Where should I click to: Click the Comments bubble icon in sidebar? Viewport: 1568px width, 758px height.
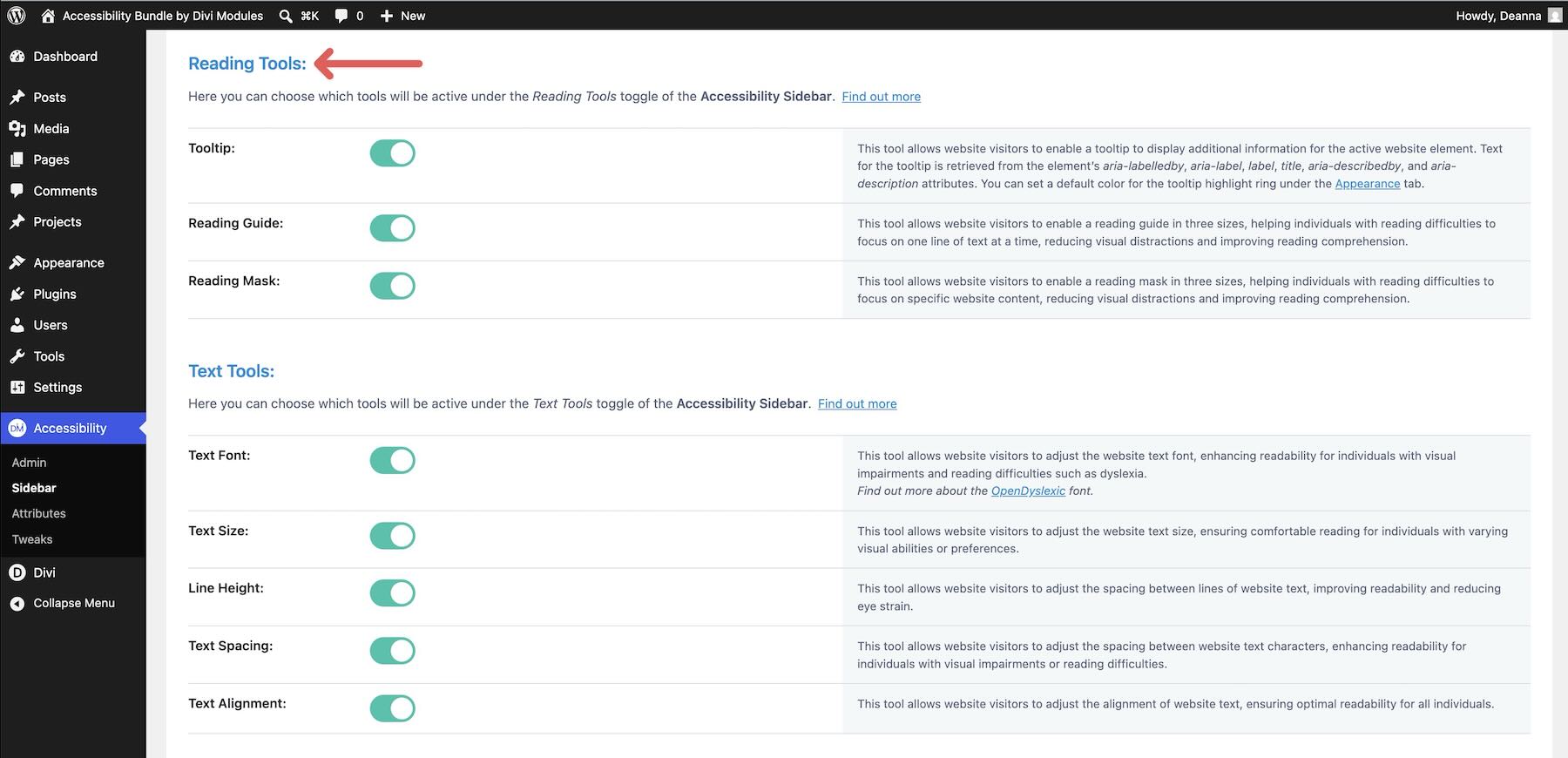[x=17, y=191]
